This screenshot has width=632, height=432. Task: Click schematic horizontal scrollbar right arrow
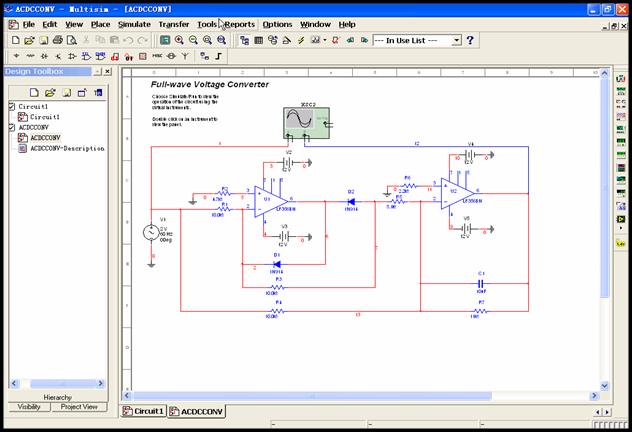(x=594, y=395)
